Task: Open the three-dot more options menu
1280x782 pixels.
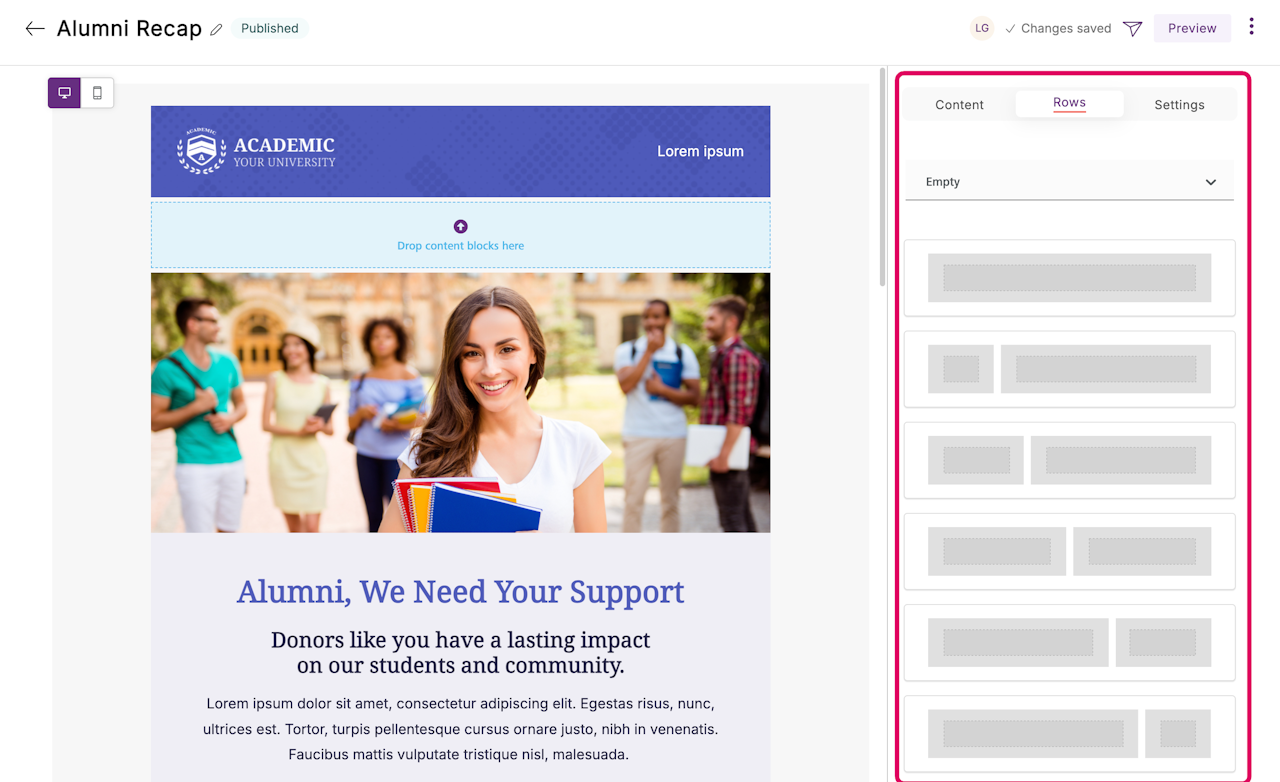Action: (x=1251, y=27)
